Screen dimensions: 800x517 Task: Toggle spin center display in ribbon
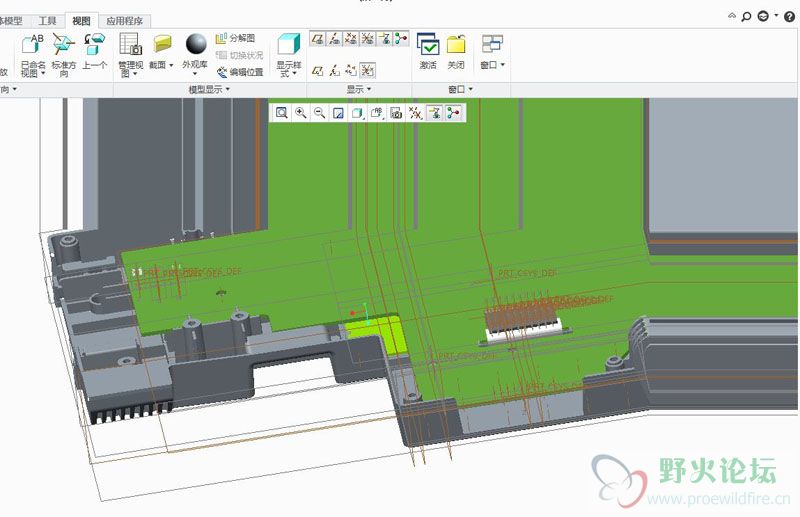pos(401,39)
